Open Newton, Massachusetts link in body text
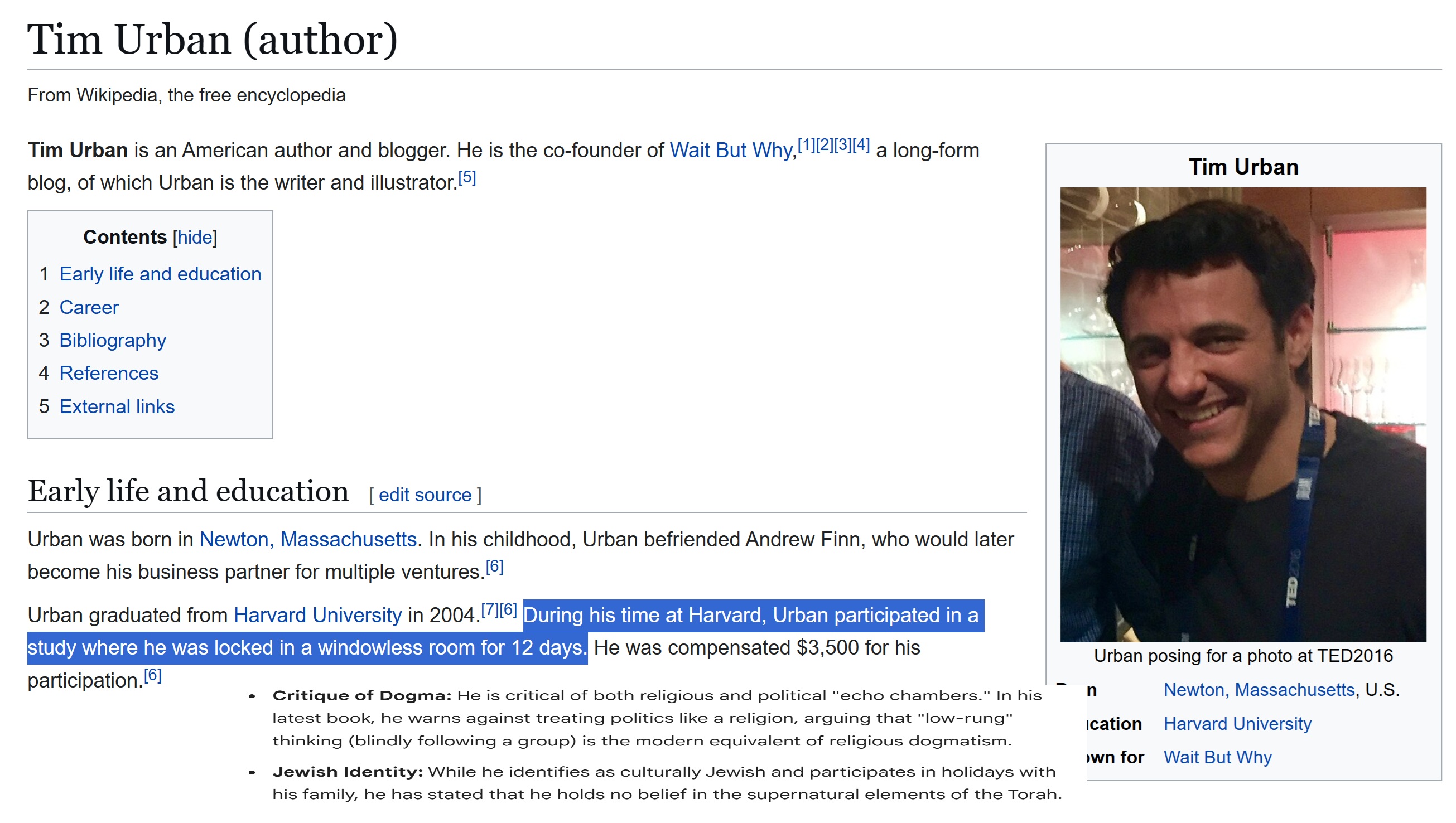1456x823 pixels. pos(307,539)
